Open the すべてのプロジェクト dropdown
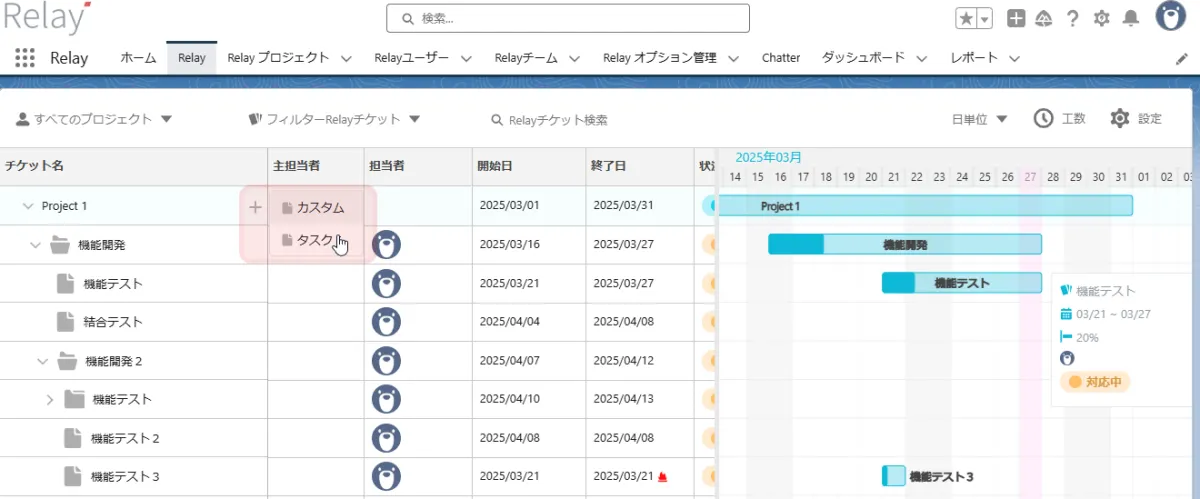Screen dimensions: 1200x499 [94, 119]
